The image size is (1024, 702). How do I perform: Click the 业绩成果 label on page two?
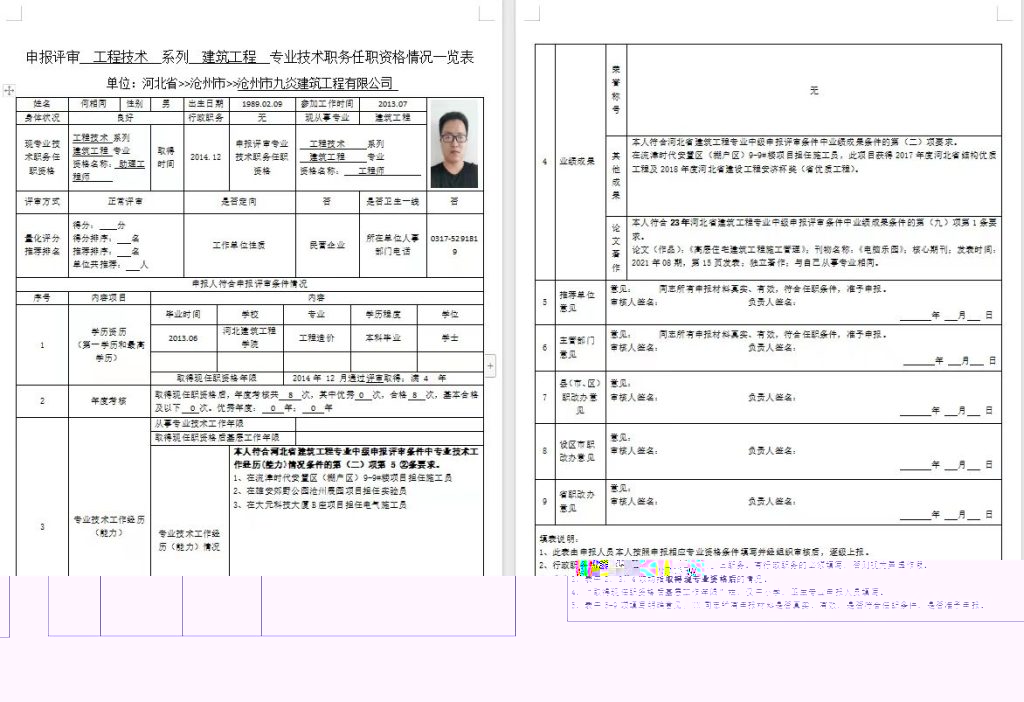coord(577,161)
